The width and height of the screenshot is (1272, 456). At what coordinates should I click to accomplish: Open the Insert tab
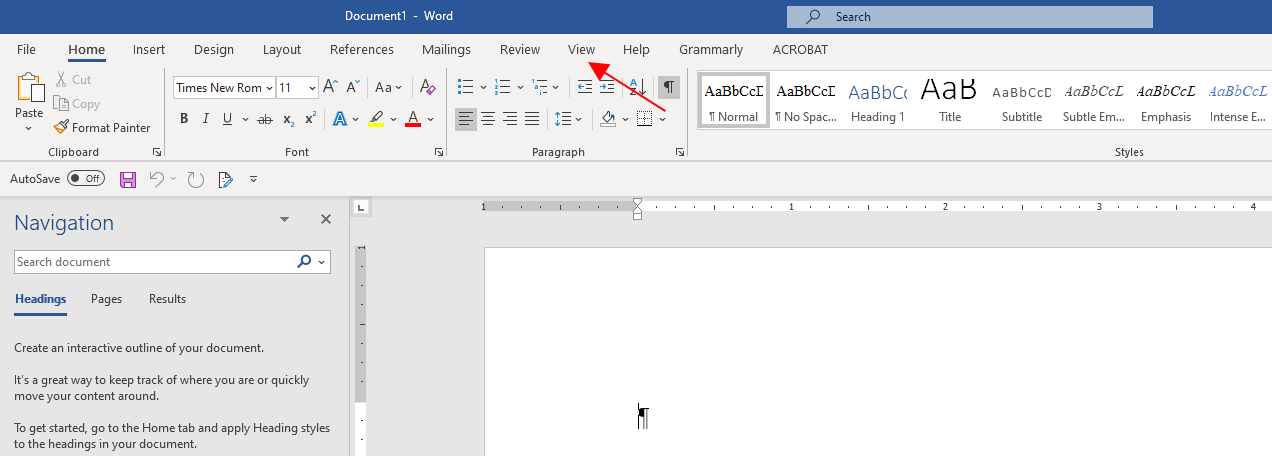(x=149, y=49)
